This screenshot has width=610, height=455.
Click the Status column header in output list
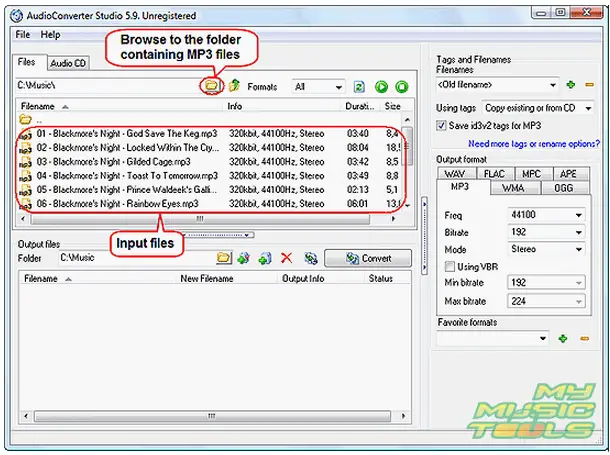pyautogui.click(x=387, y=278)
